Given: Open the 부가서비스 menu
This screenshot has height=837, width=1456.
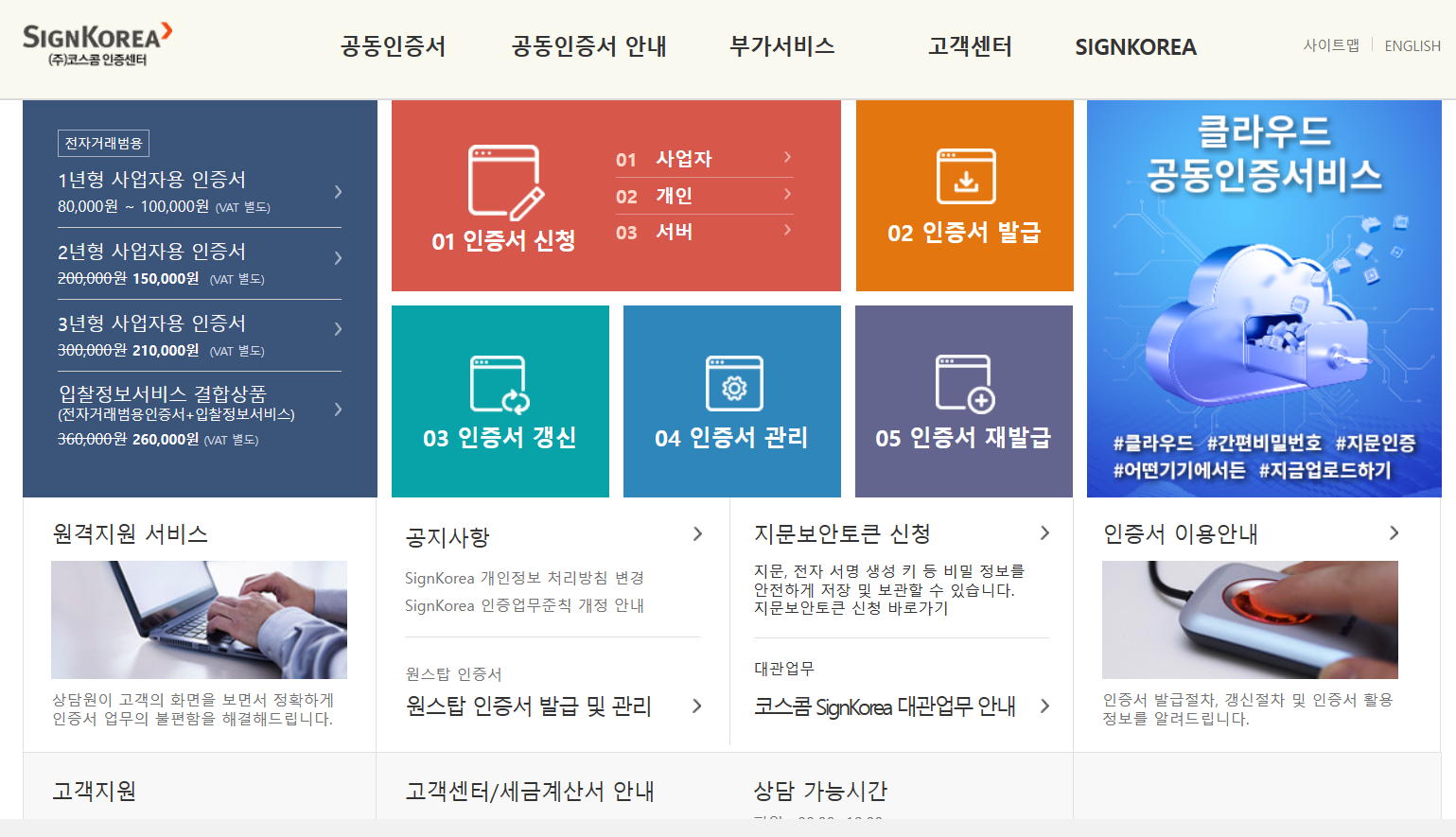Looking at the screenshot, I should point(781,47).
